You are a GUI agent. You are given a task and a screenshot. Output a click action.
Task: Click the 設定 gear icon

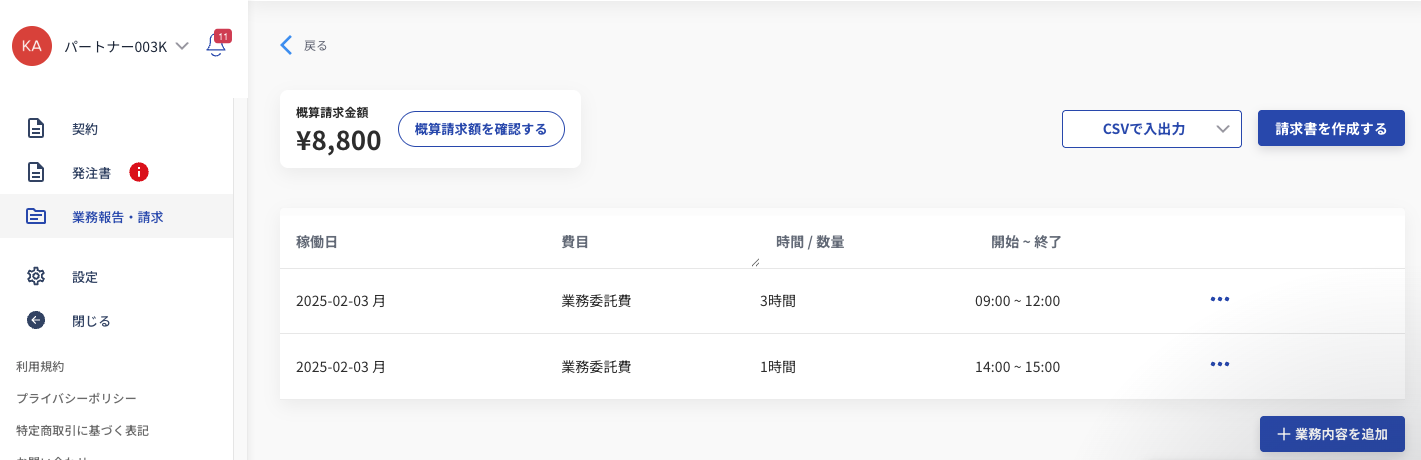(36, 276)
